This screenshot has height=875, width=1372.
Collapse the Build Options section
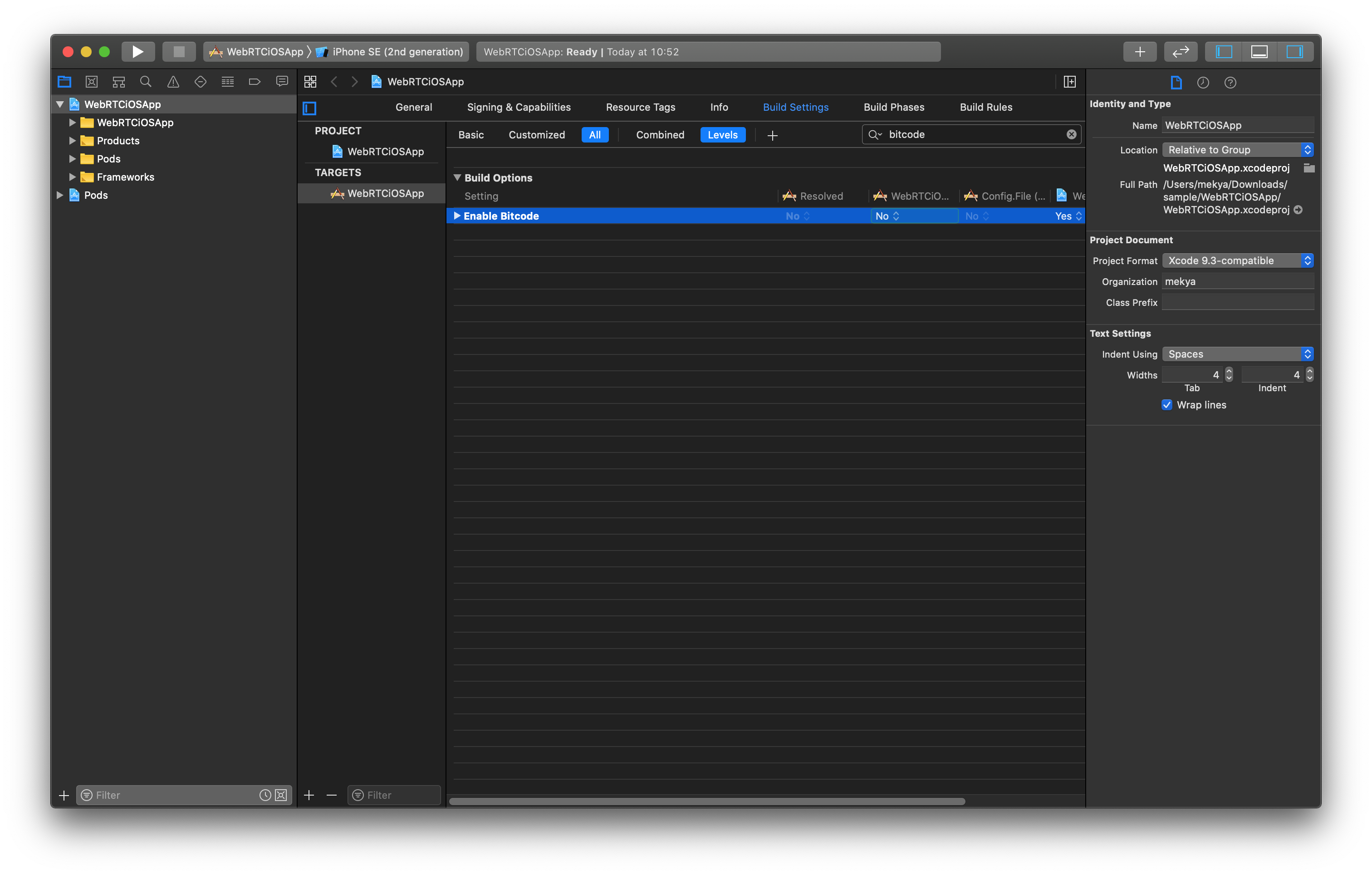(457, 178)
